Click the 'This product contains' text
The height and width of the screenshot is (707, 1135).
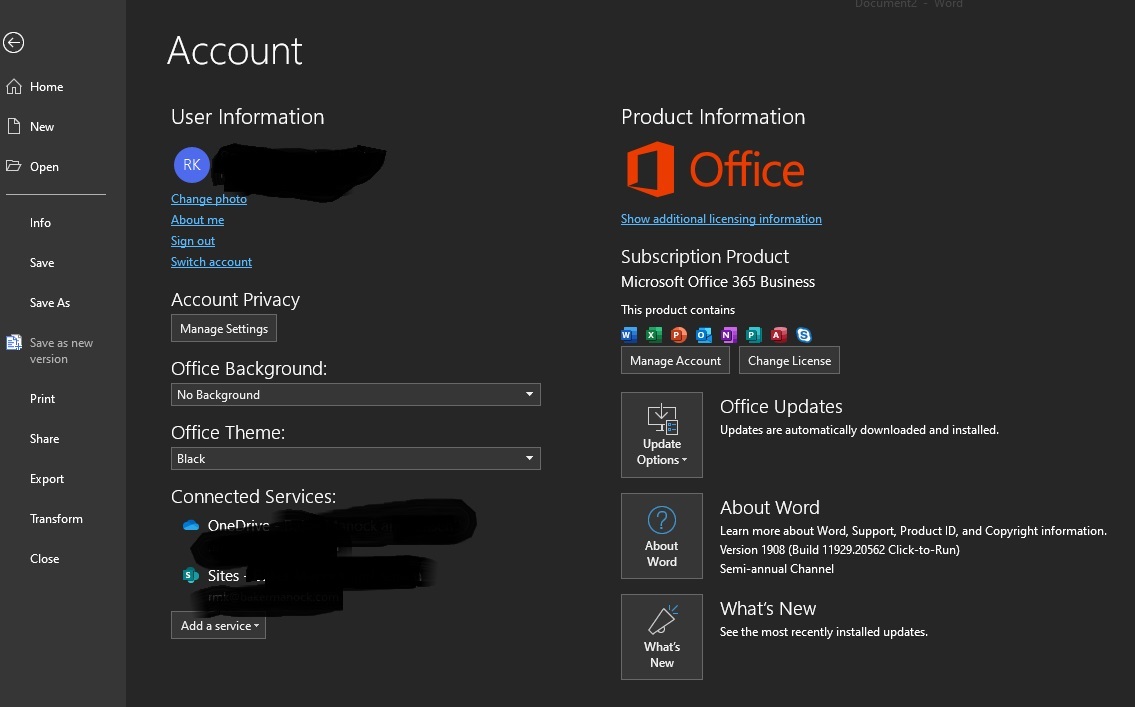pos(678,310)
